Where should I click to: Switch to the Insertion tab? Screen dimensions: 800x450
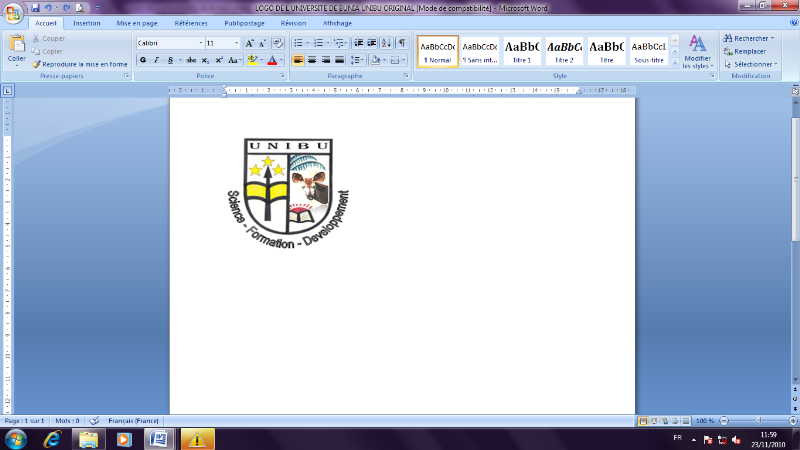tap(87, 21)
